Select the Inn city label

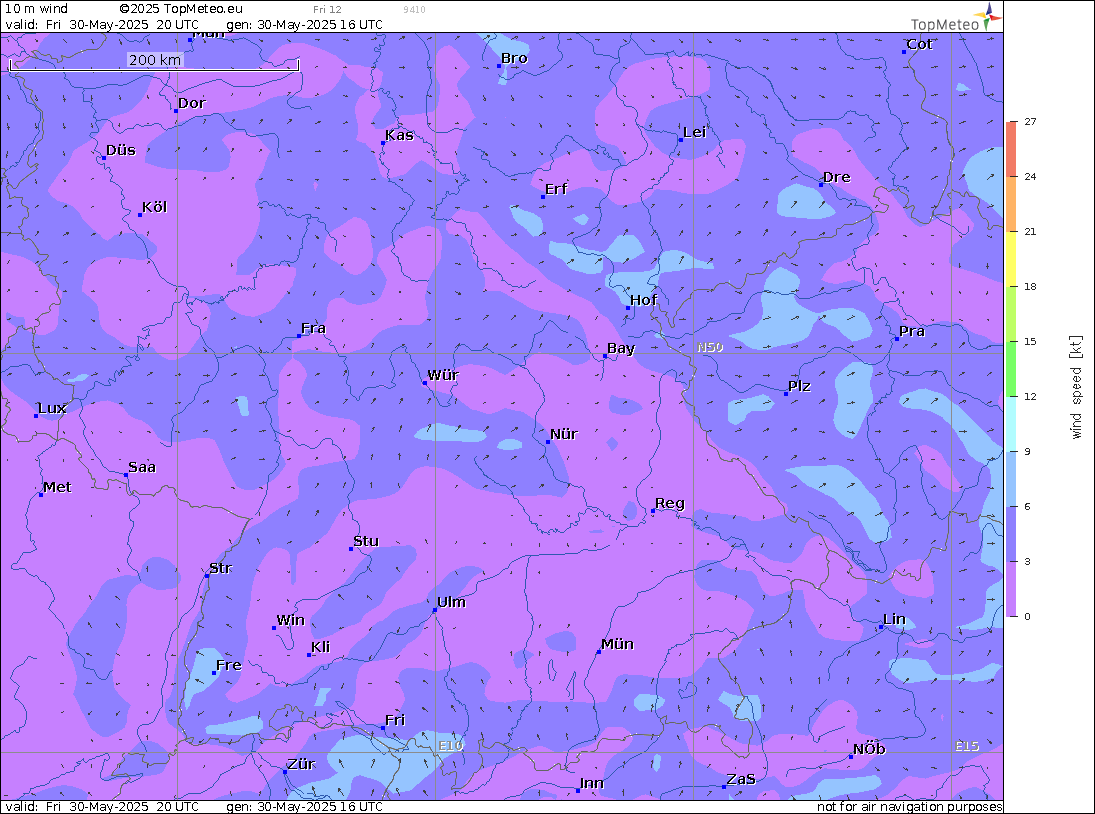591,783
